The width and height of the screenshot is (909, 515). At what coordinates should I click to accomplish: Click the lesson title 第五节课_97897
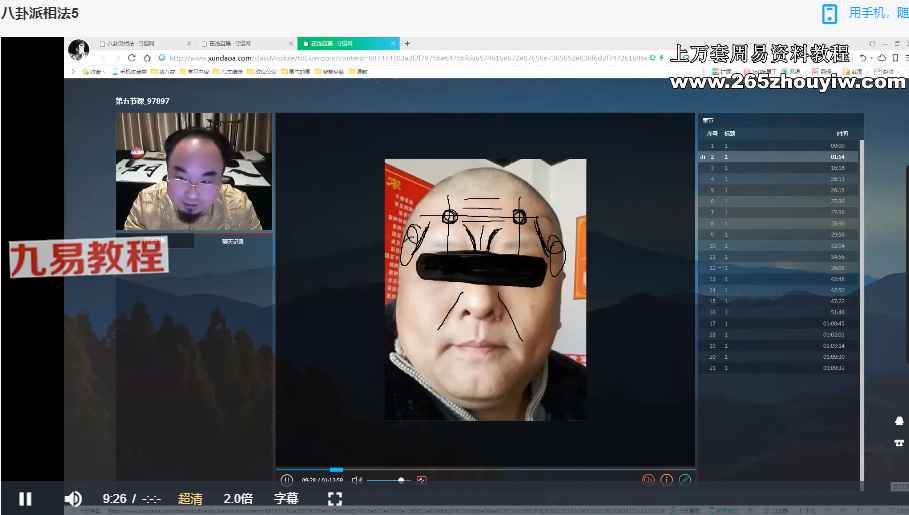pyautogui.click(x=142, y=101)
